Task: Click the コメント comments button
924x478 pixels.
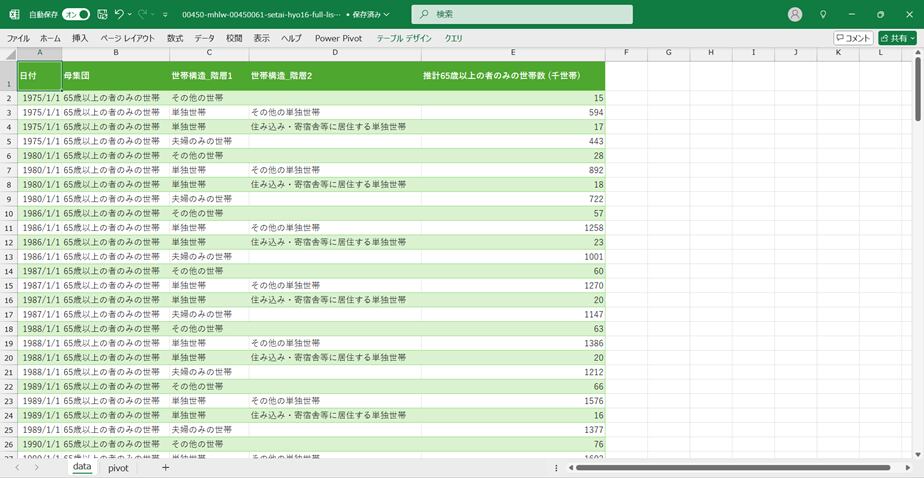Action: click(x=853, y=38)
